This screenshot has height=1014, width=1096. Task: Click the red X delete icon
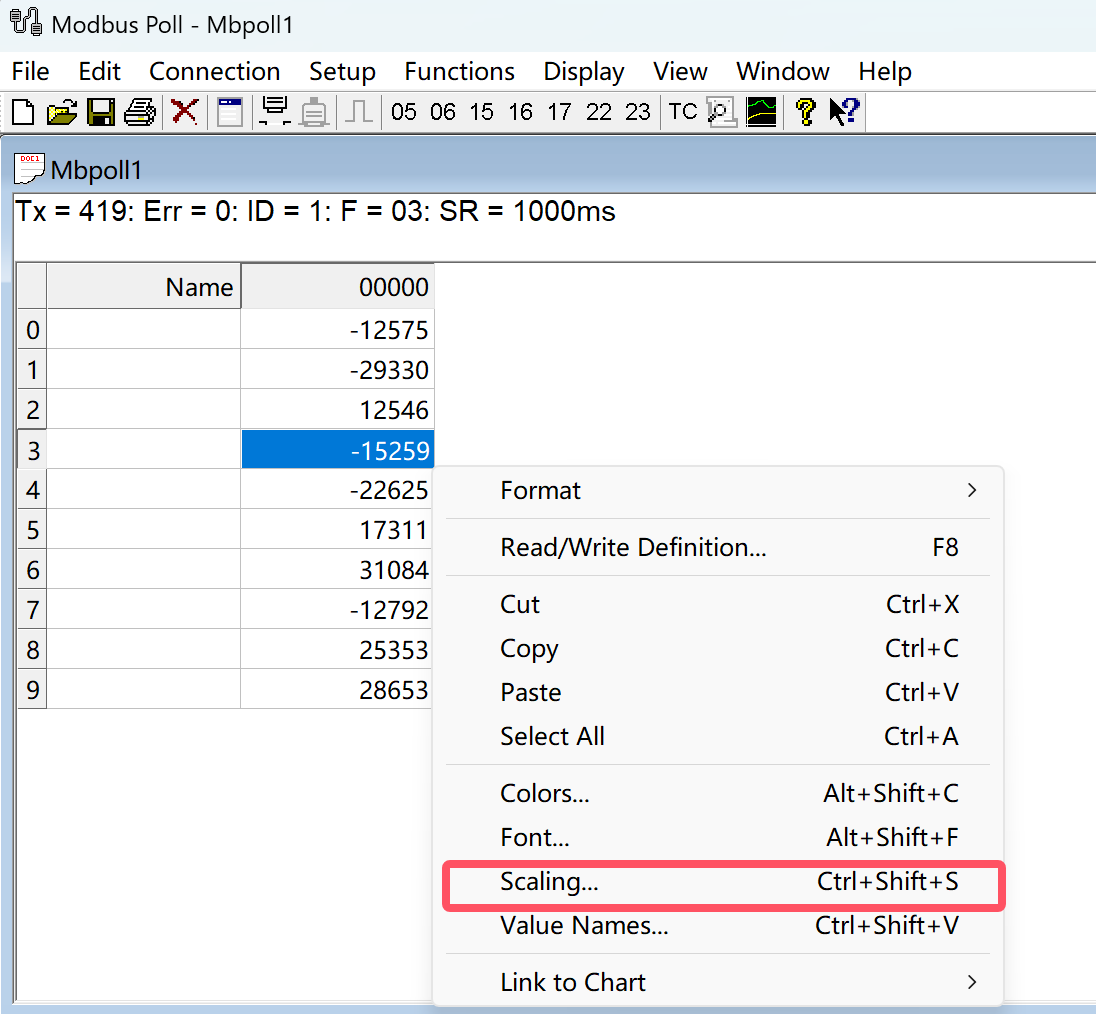[185, 112]
